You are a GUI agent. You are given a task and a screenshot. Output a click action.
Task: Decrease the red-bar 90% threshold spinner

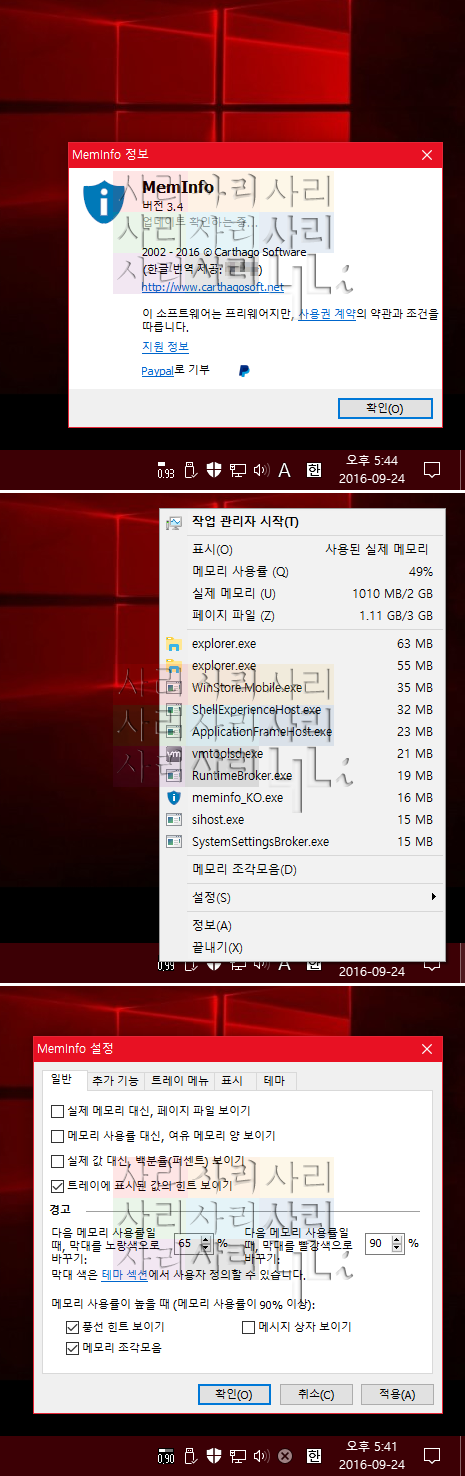click(x=397, y=1248)
